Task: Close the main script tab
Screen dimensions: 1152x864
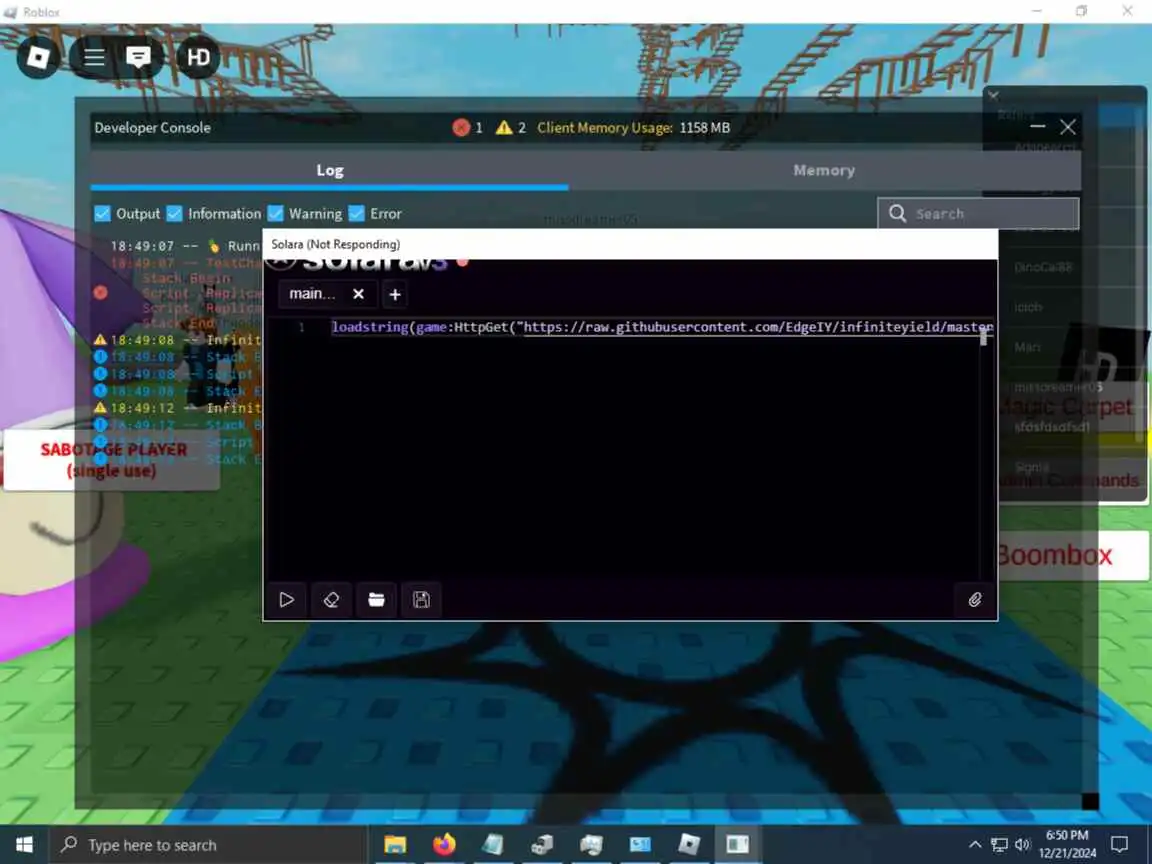Action: [359, 294]
